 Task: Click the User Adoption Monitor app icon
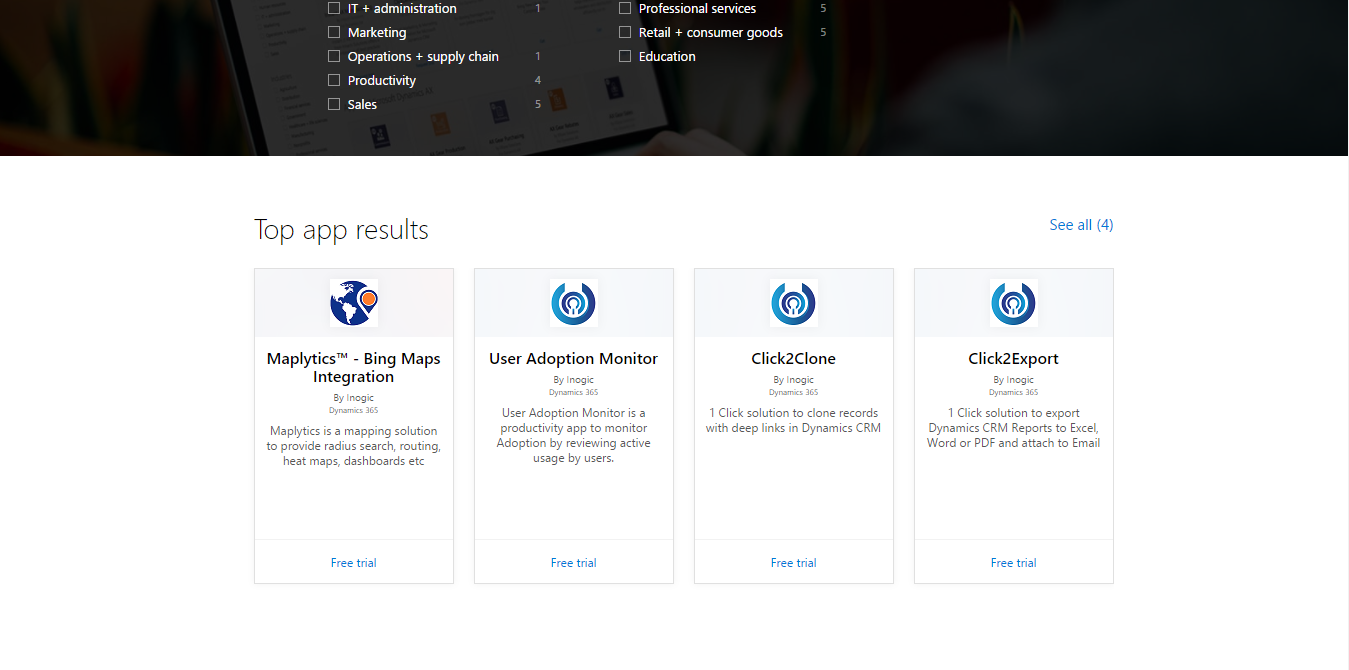pos(574,303)
